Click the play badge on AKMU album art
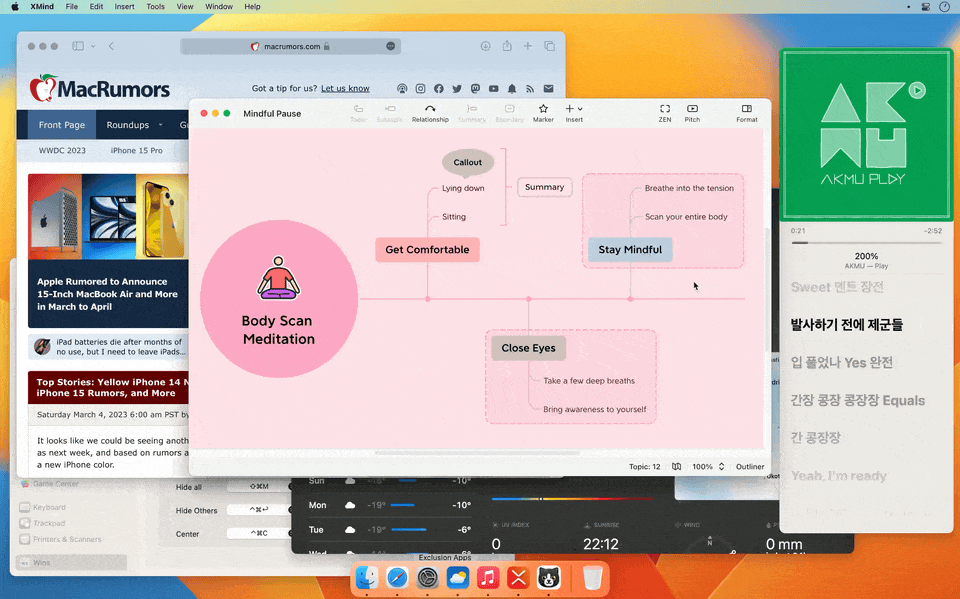 pyautogui.click(x=918, y=90)
